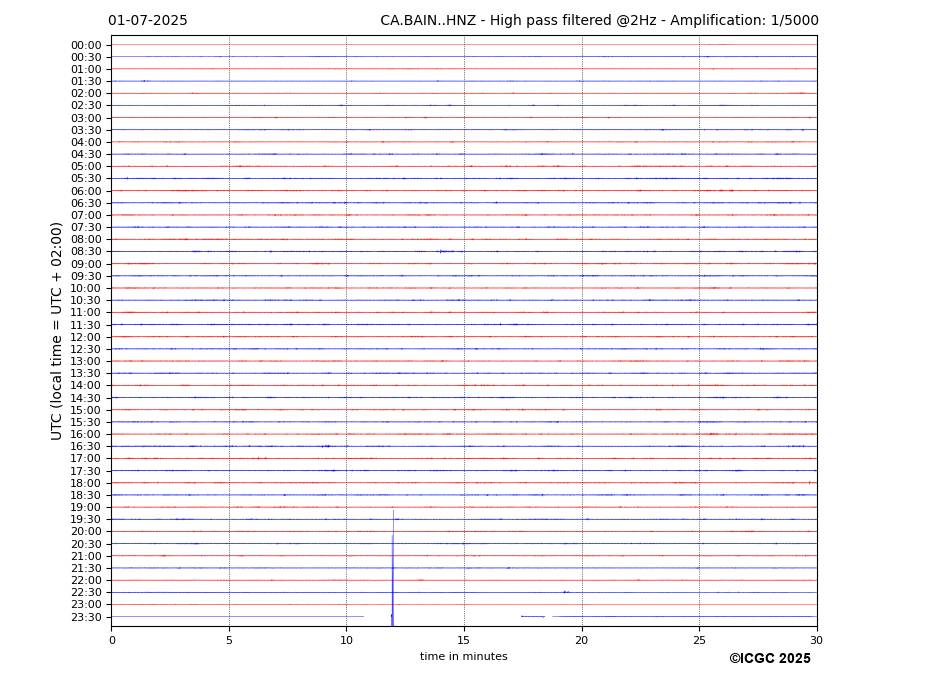Screen dimensions: 927x696
Task: Click the 10:30 time row label
Action: (x=86, y=300)
